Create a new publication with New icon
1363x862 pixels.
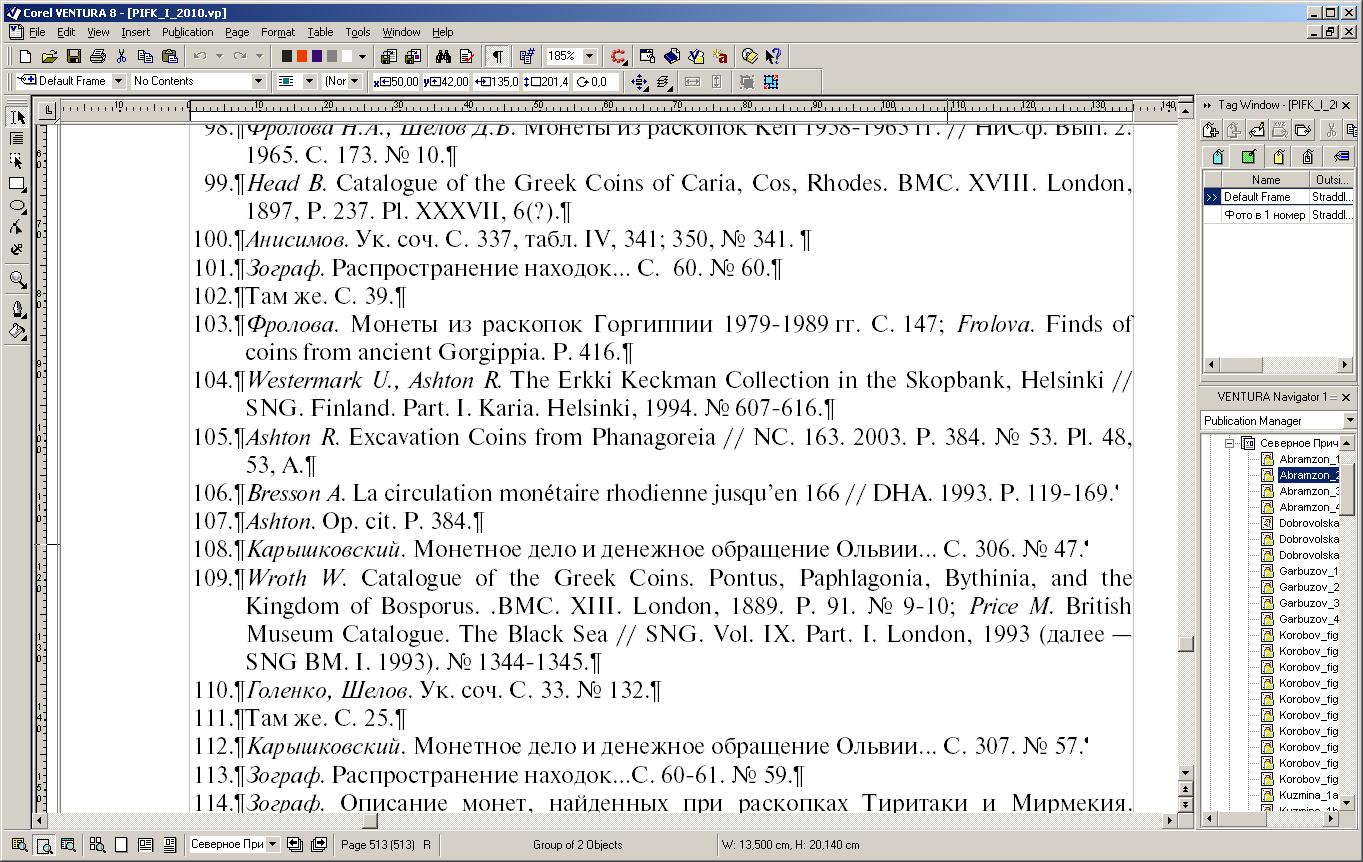point(25,57)
